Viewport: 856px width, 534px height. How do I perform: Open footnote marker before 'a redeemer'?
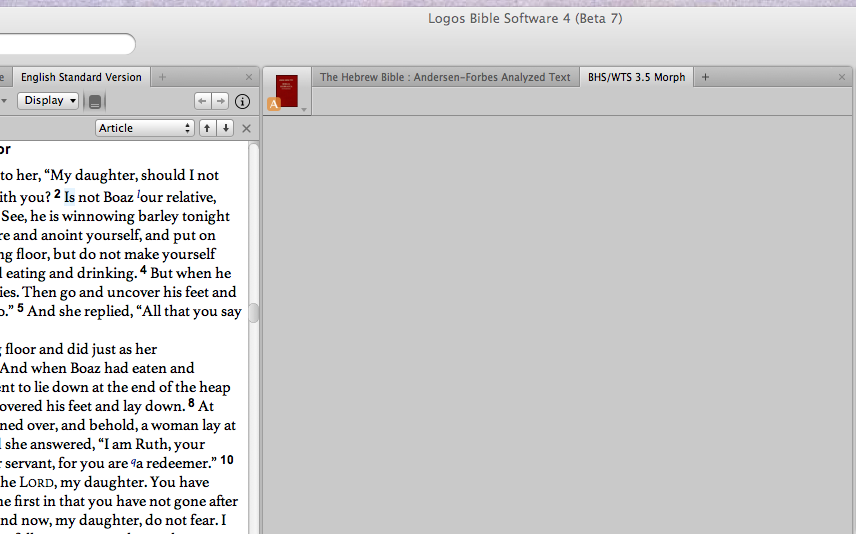(133, 463)
